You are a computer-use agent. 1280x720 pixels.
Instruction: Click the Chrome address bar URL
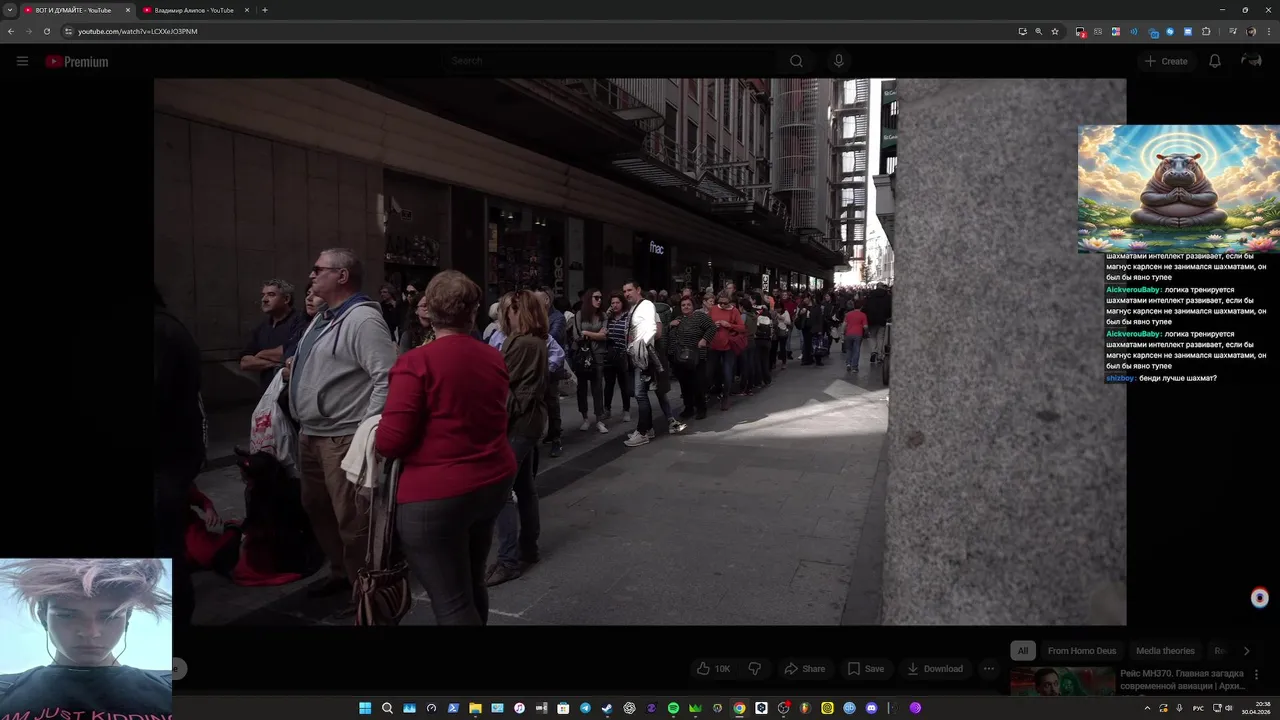tap(138, 31)
